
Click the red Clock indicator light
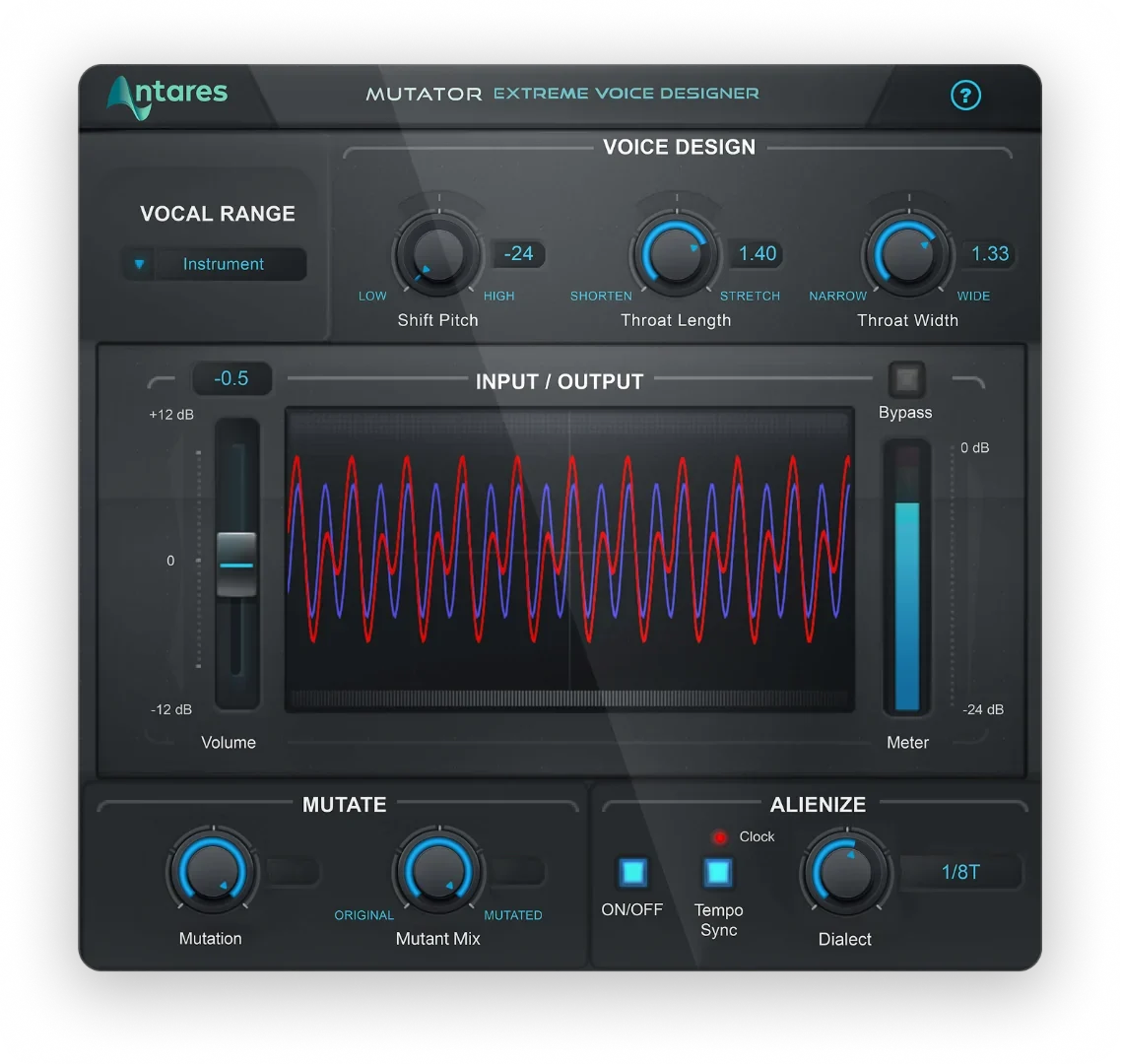(x=720, y=836)
